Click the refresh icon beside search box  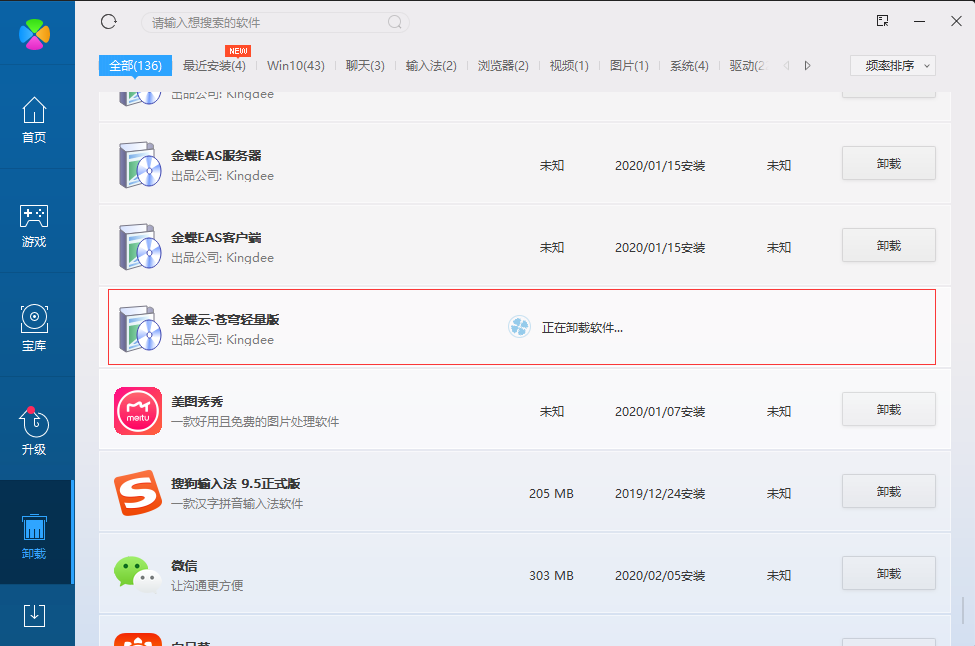point(109,22)
